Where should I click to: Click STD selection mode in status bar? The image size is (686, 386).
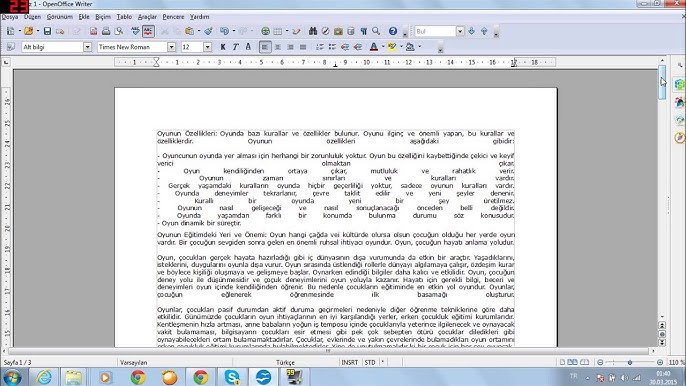click(370, 362)
